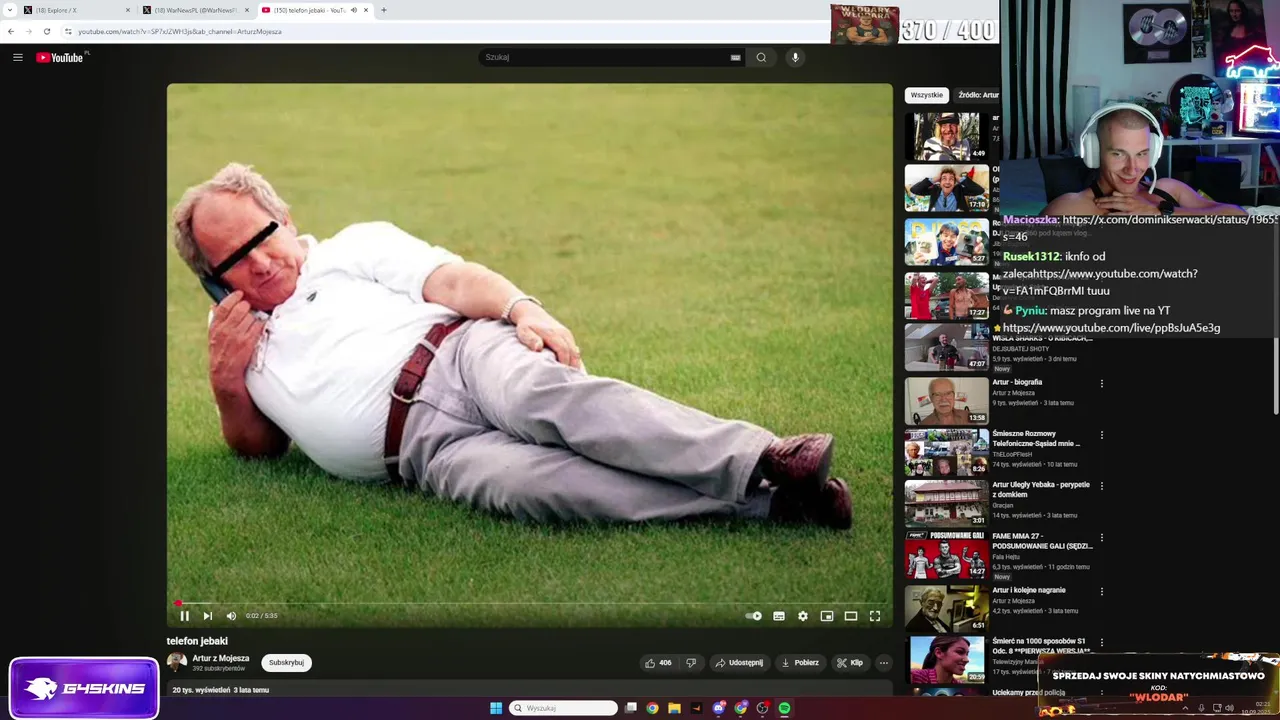Select the Źródło: Artur filter chip
The image size is (1280, 720).
978,95
